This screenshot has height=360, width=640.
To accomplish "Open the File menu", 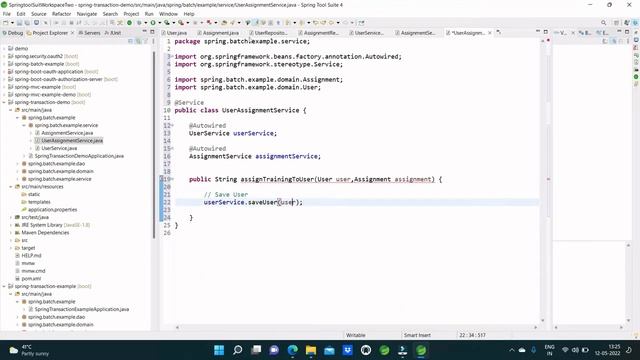I will pyautogui.click(x=7, y=14).
